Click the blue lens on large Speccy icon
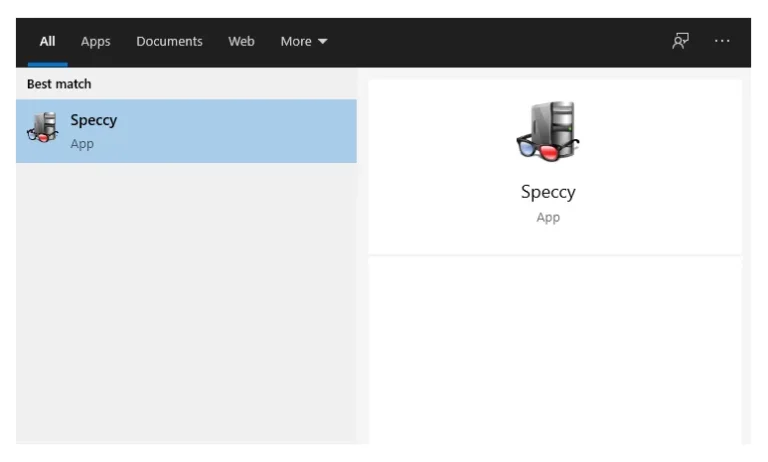The height and width of the screenshot is (462, 768). coord(527,147)
